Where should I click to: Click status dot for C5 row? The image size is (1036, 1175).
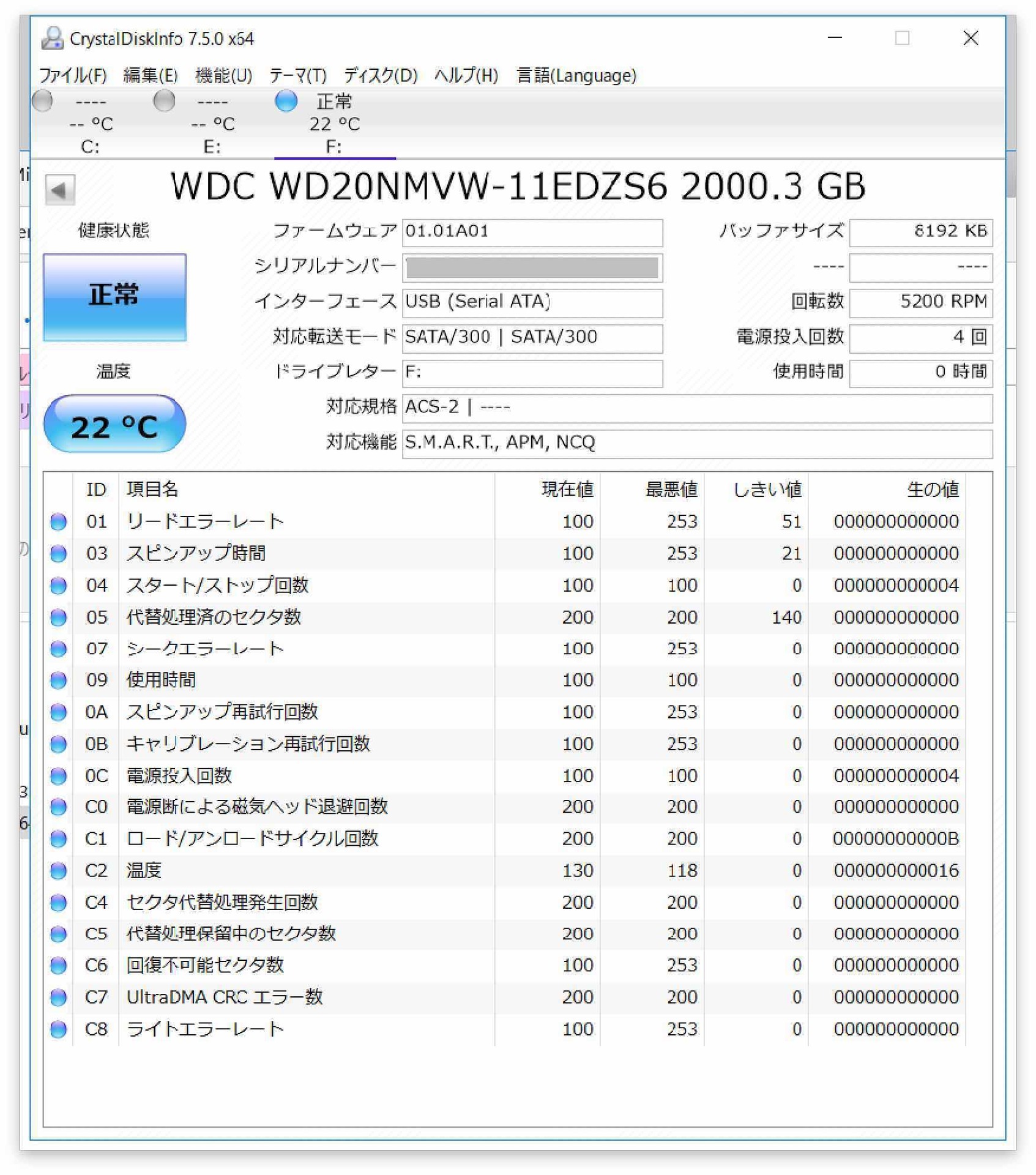pyautogui.click(x=59, y=934)
